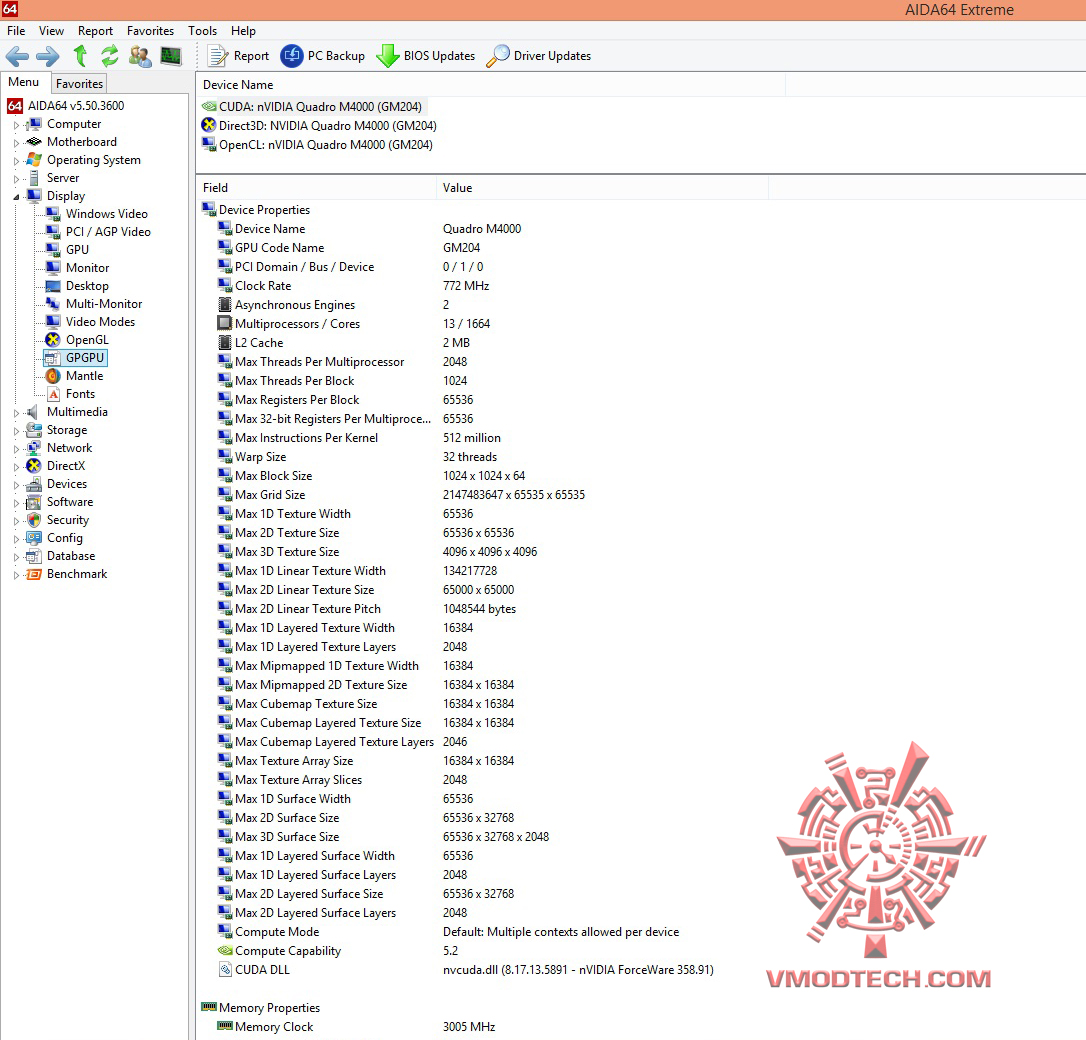Switch to the Menu tab

[x=24, y=82]
